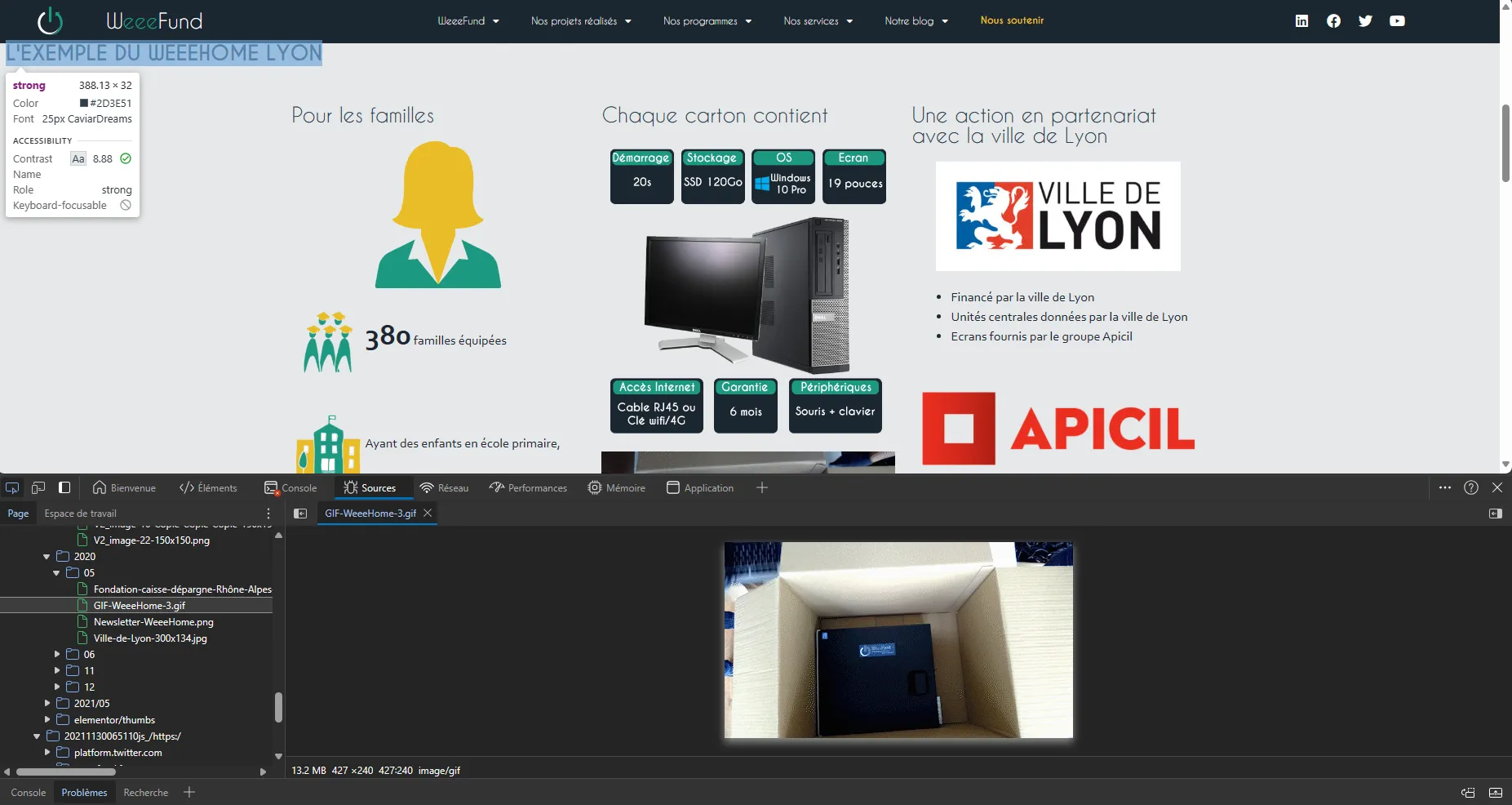This screenshot has width=1512, height=805.
Task: Open the WeeeFund Facebook page icon
Action: click(x=1333, y=21)
